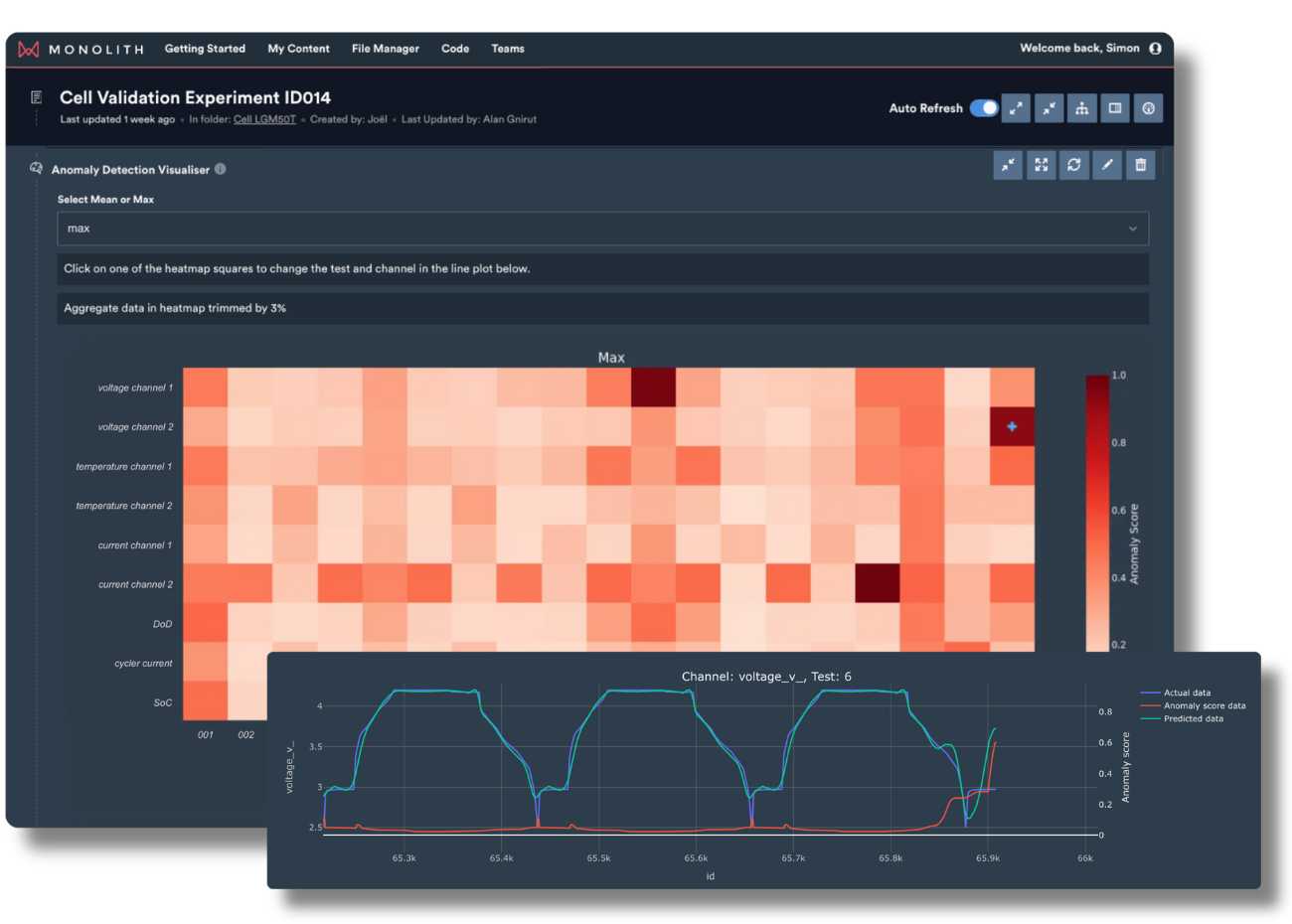Click the 'SoC' heatmap row label
Screen dimensions: 1292x924
pos(163,702)
